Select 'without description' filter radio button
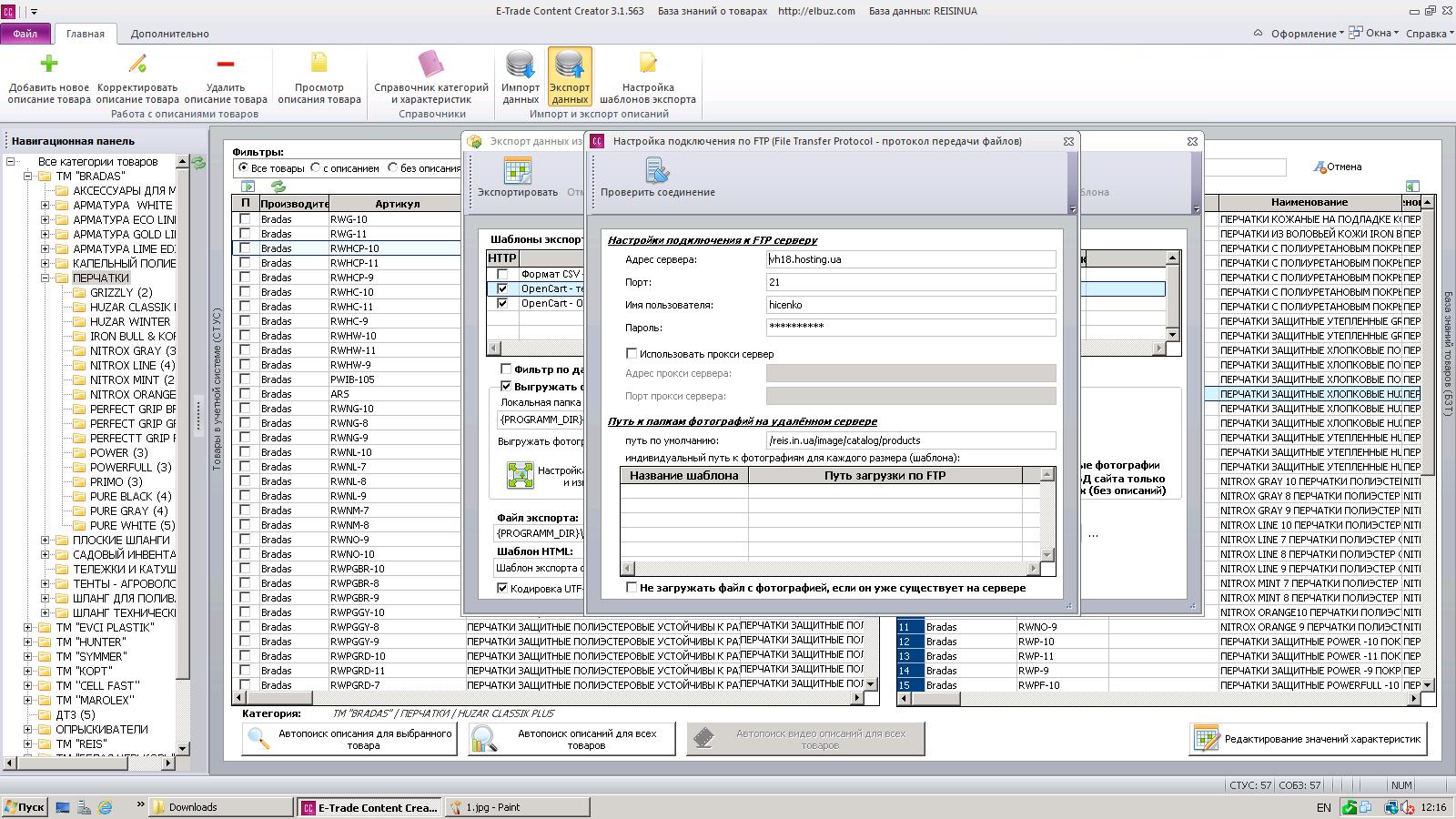This screenshot has height=819, width=1456. click(393, 168)
